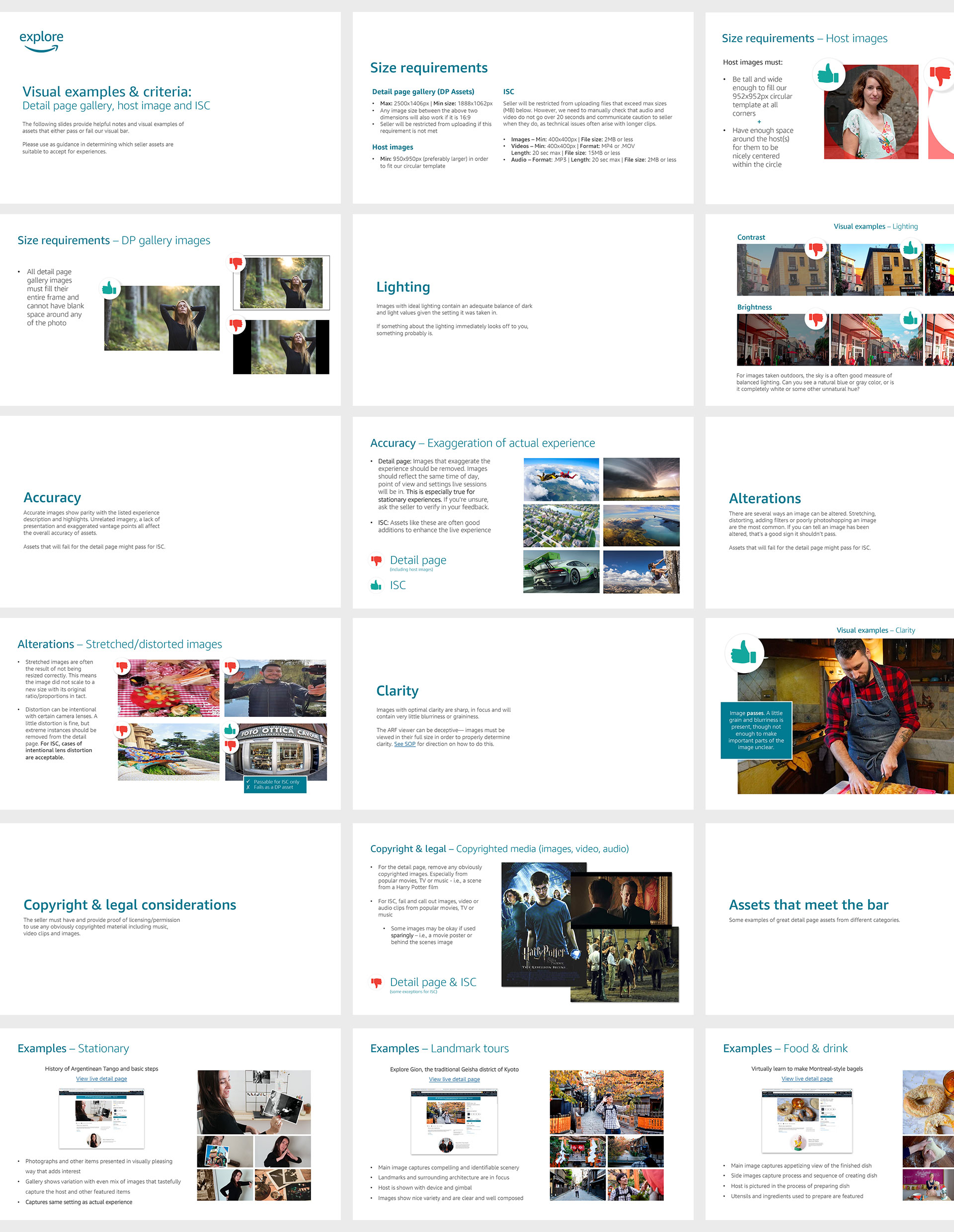Click the 'Copyright & legal considerations' heading
954x1232 pixels.
coord(130,905)
